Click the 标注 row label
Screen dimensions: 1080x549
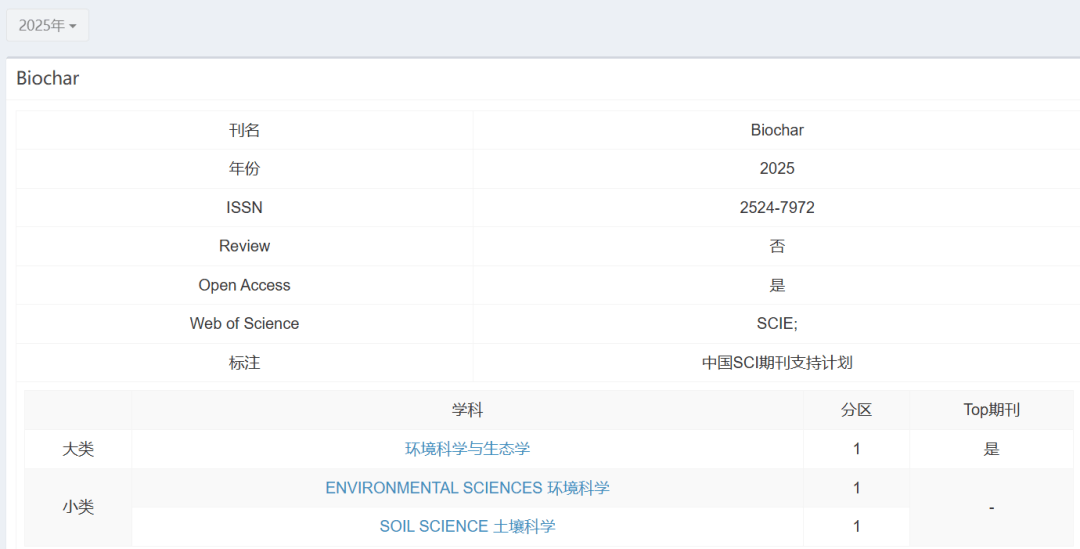(245, 363)
